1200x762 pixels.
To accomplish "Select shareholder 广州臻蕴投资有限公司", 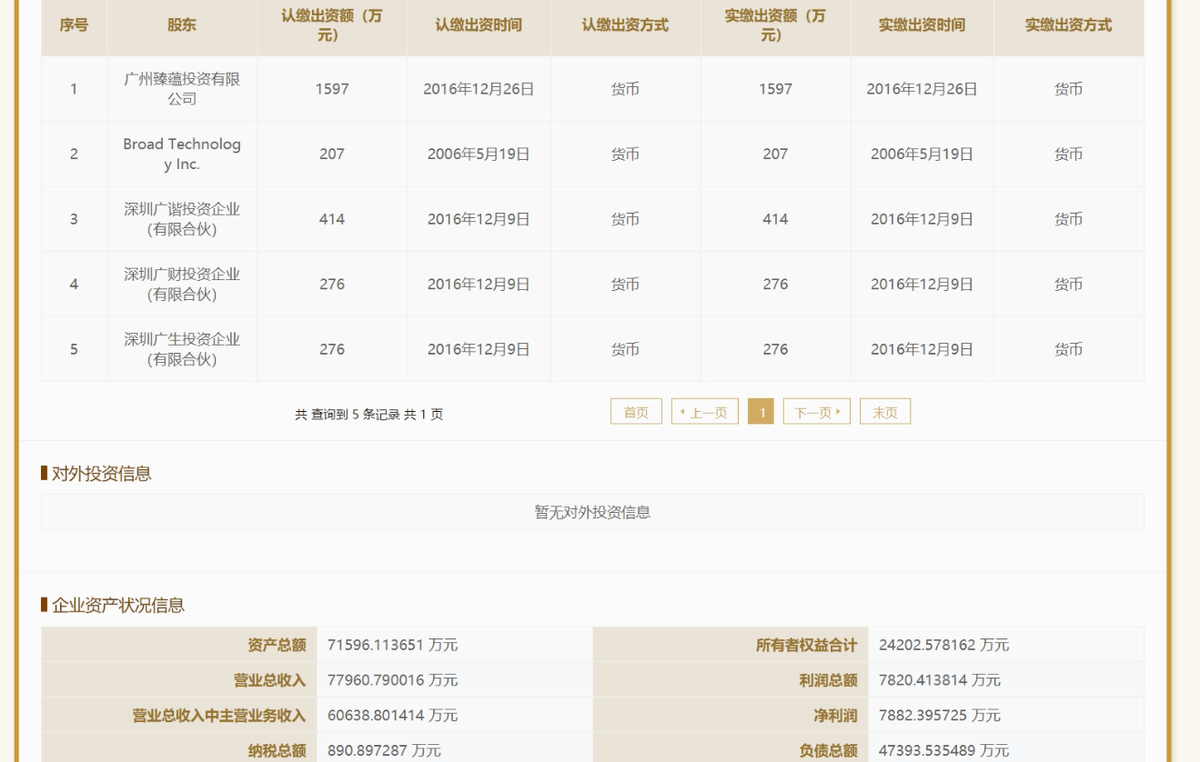I will pyautogui.click(x=182, y=89).
